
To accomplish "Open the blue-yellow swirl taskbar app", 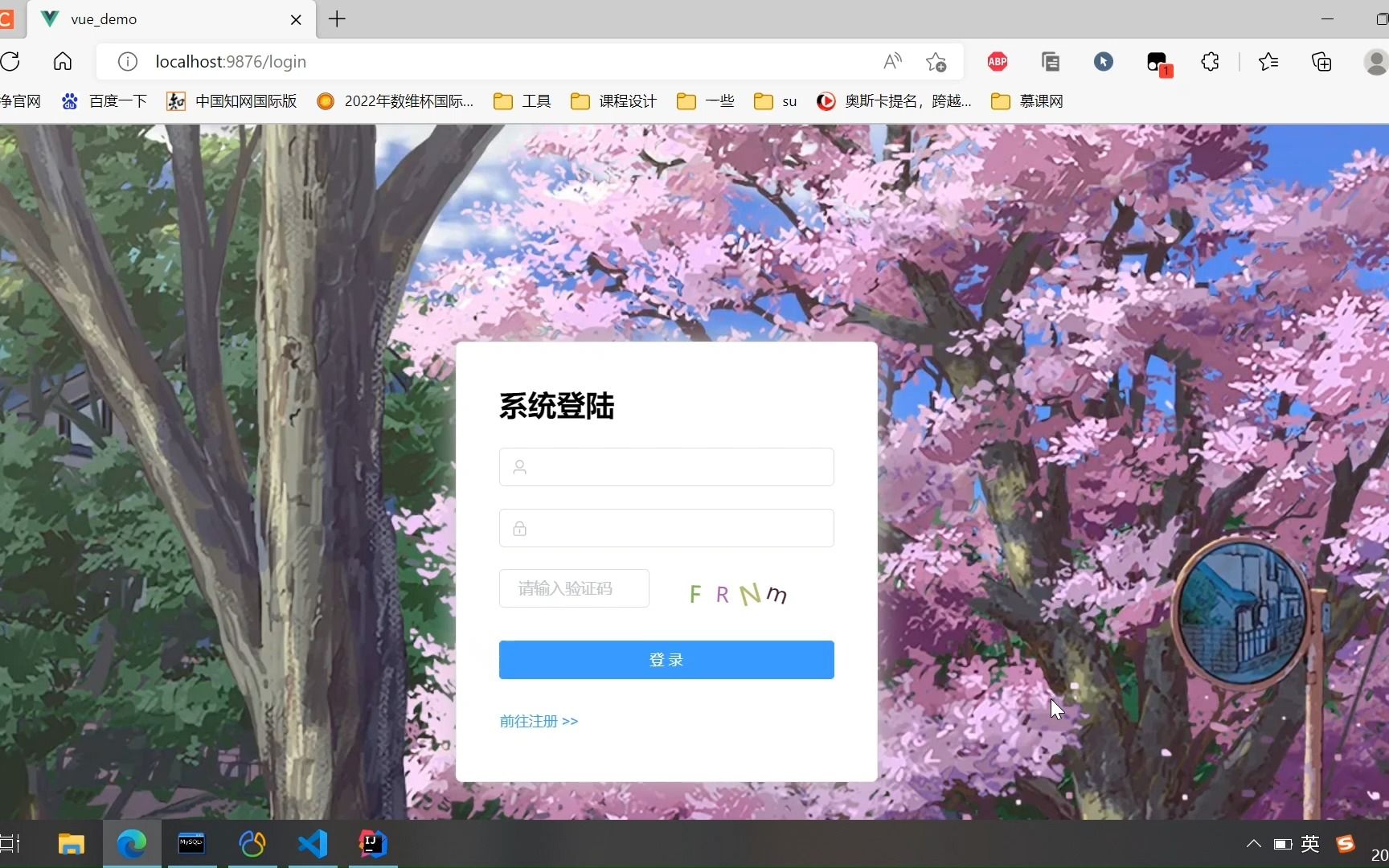I will point(252,844).
